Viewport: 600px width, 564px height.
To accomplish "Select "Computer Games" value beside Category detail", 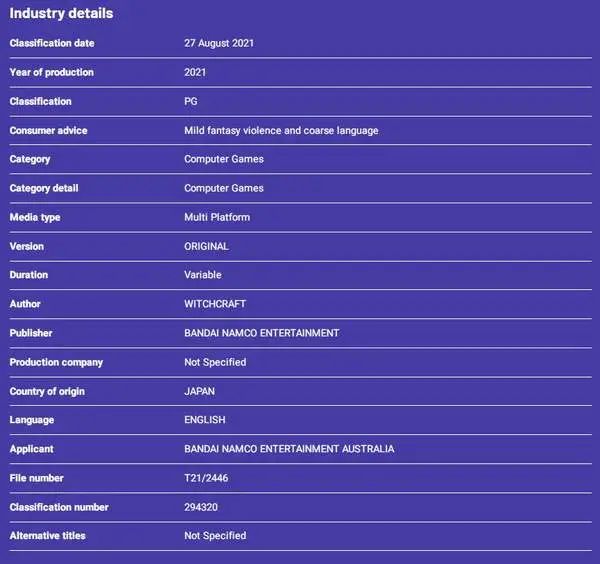I will (224, 188).
